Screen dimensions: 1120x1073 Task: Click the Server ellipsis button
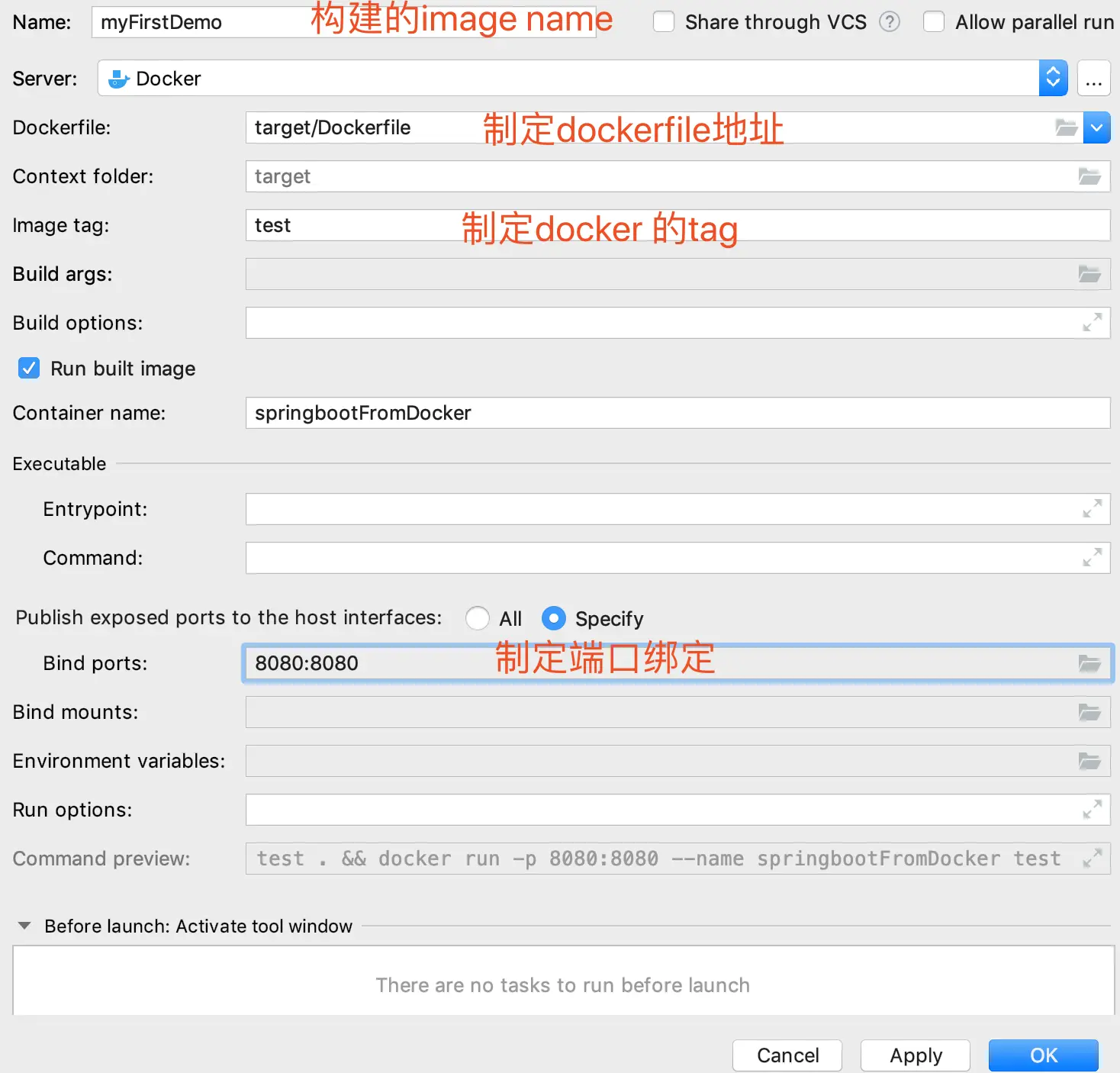[x=1093, y=79]
